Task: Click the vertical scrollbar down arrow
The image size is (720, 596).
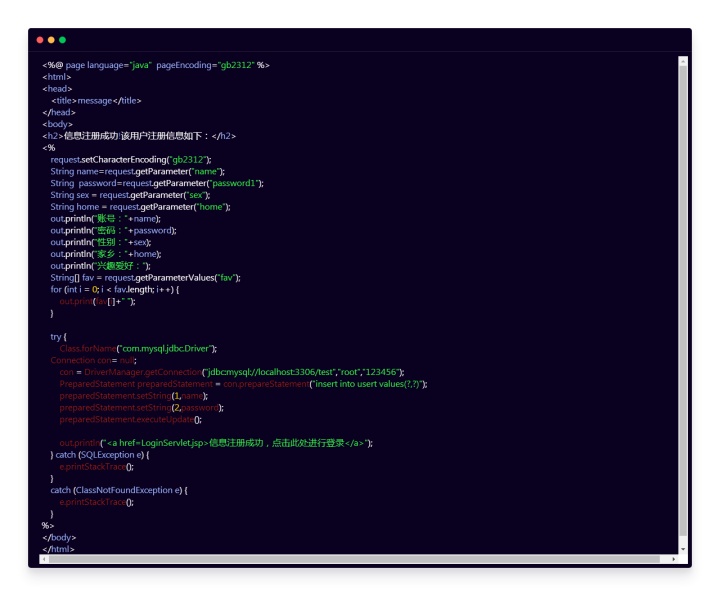Action: pyautogui.click(x=683, y=549)
